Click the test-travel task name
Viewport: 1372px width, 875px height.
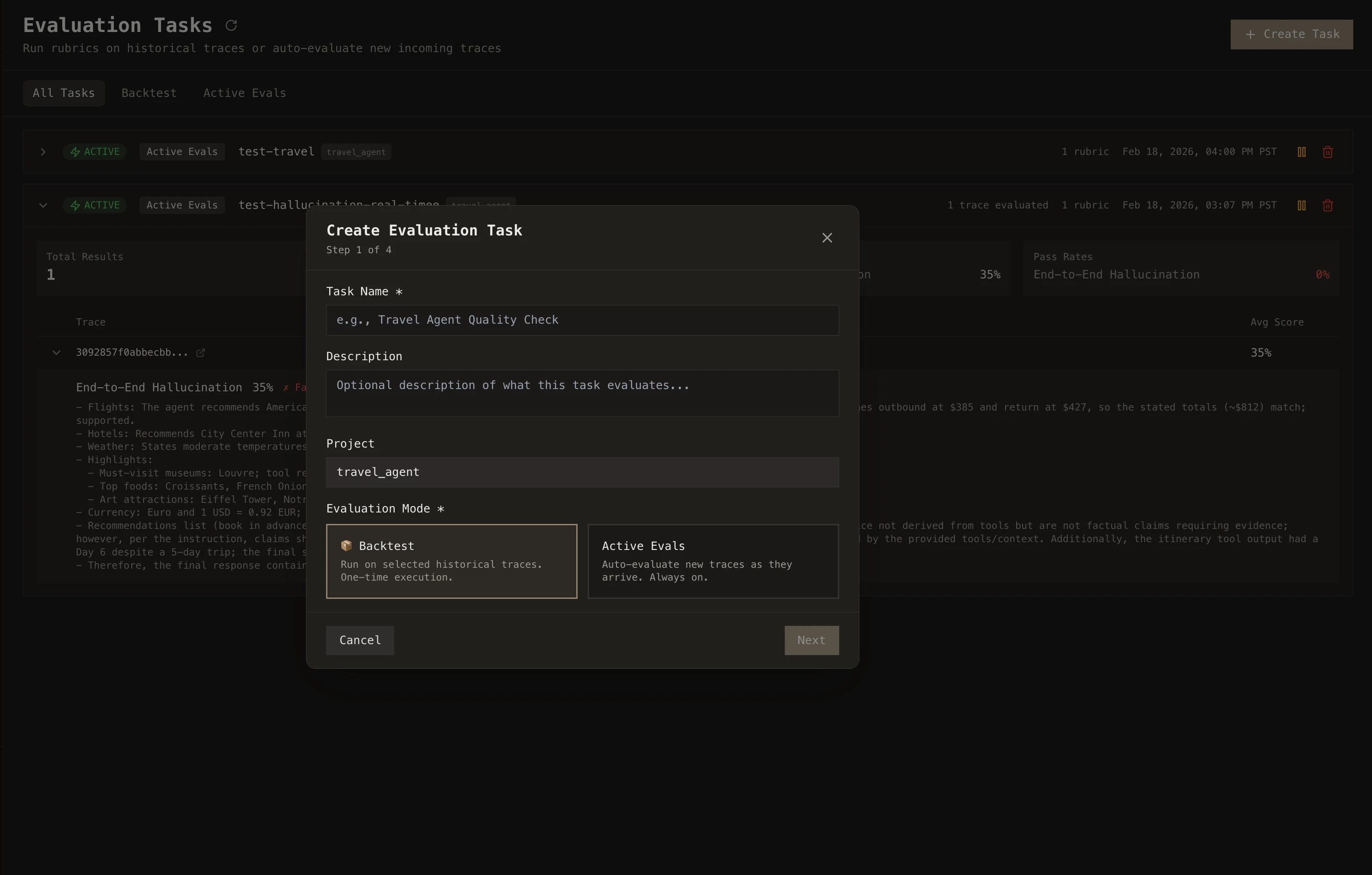[x=276, y=151]
